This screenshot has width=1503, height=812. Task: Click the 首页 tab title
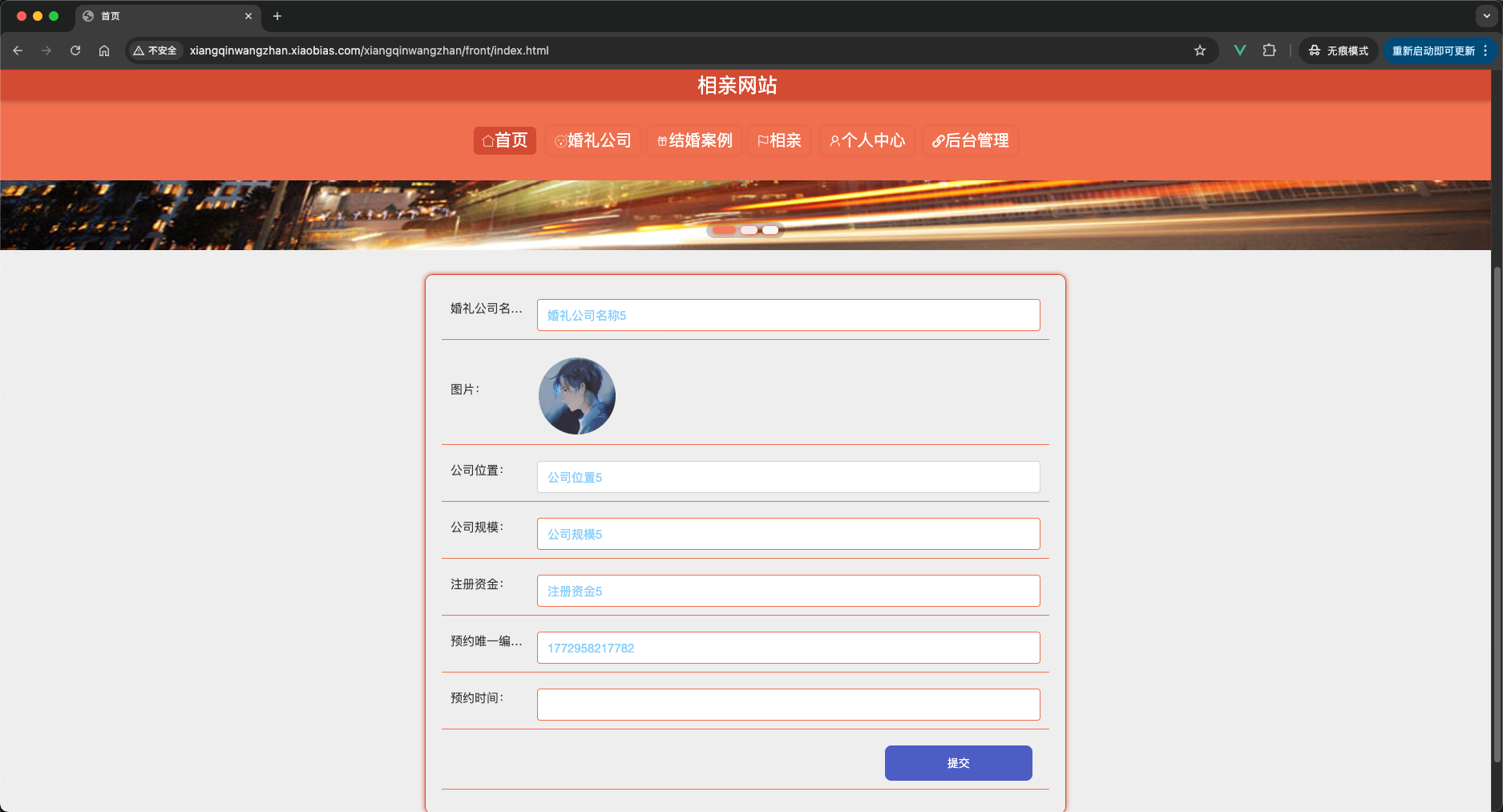[111, 16]
